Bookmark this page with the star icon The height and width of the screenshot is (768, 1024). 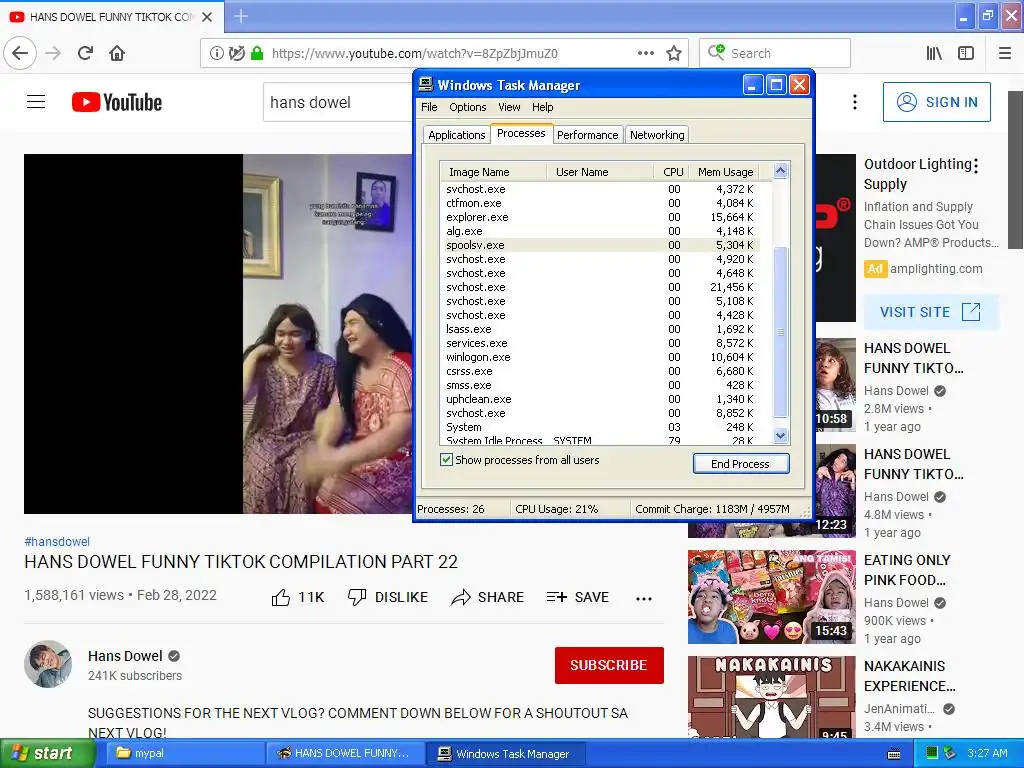pyautogui.click(x=674, y=53)
